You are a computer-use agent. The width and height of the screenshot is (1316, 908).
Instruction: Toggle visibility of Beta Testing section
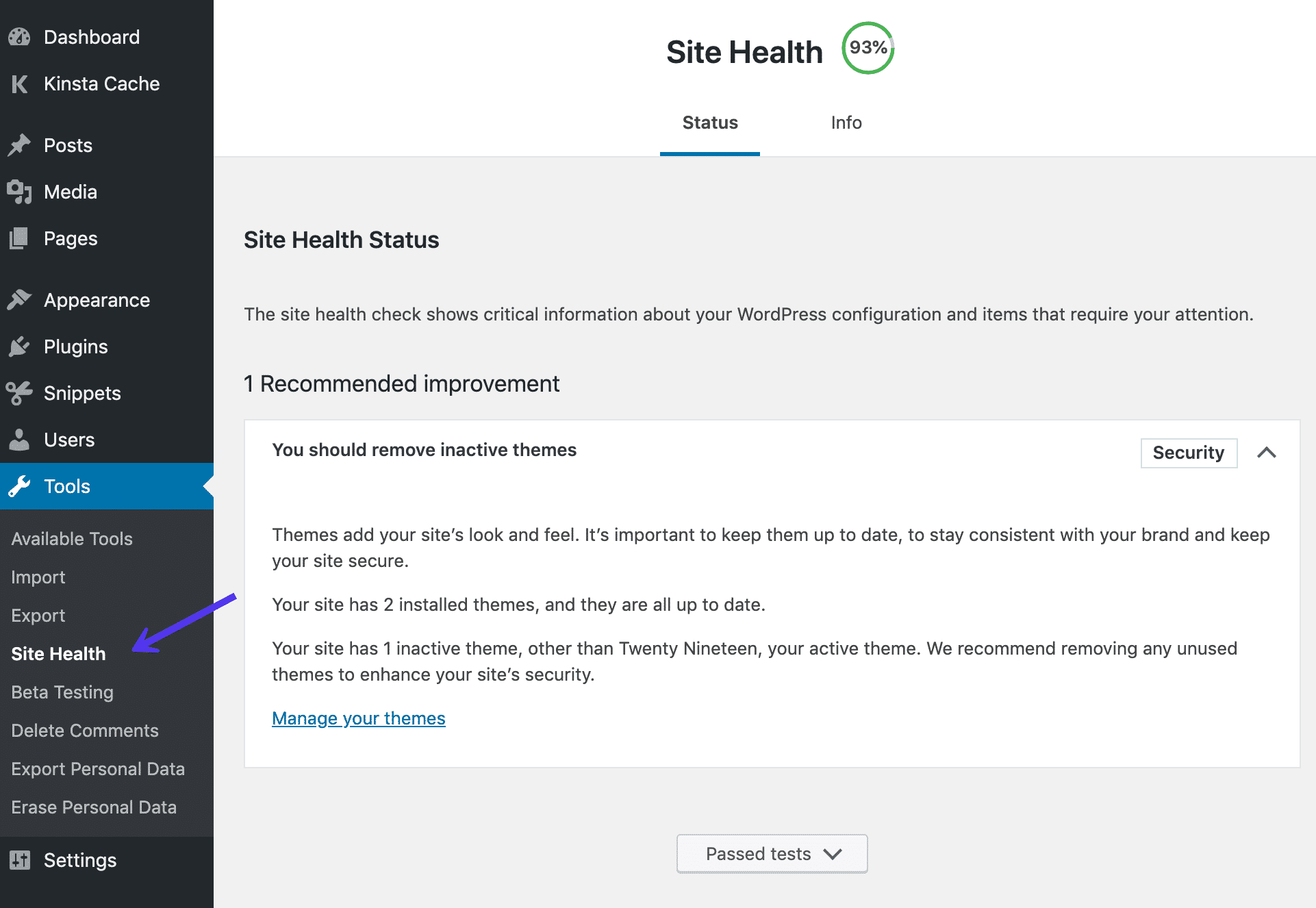pos(62,691)
